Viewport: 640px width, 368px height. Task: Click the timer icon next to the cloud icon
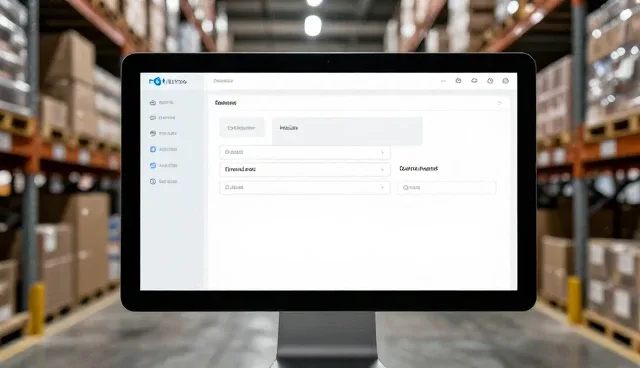coord(490,81)
